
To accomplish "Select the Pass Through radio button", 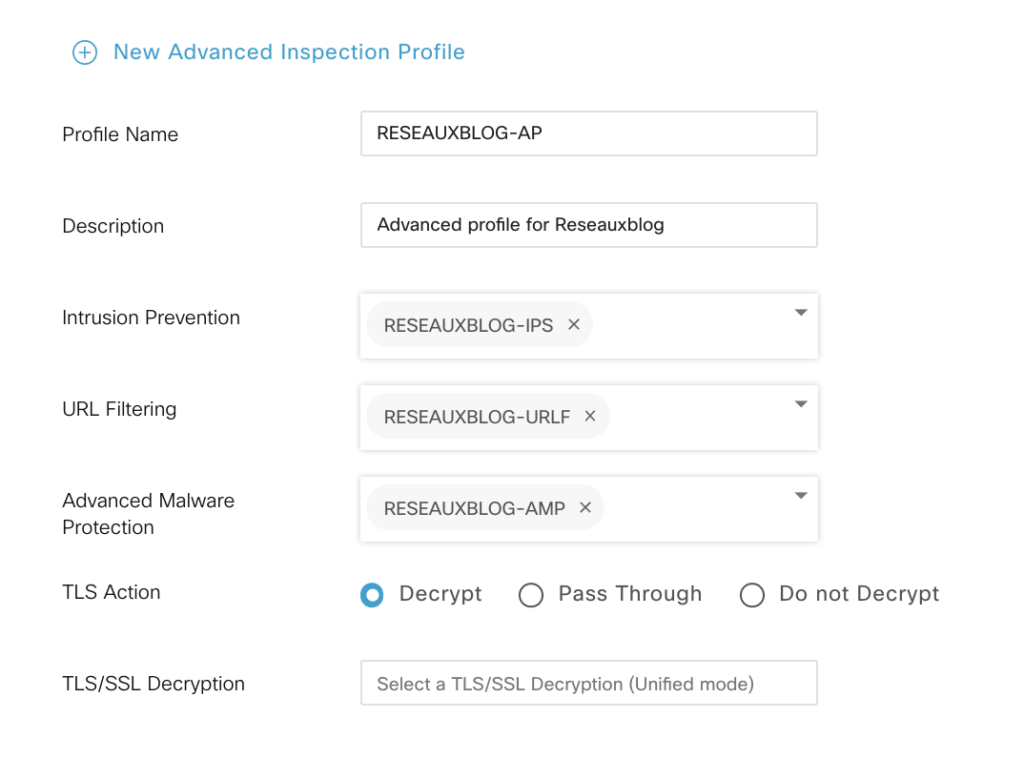I will click(x=531, y=595).
